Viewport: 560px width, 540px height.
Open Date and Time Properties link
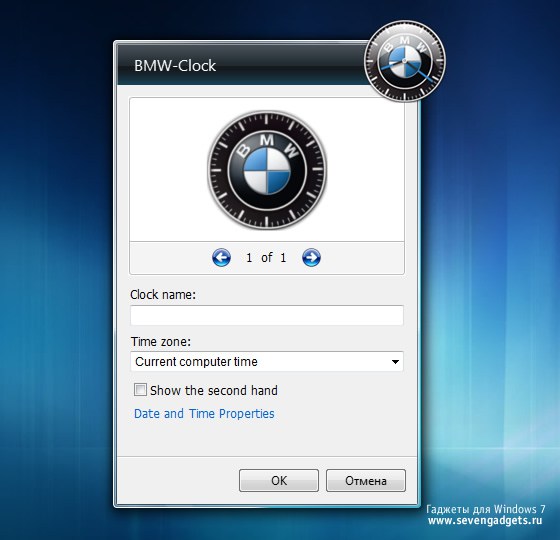(204, 414)
